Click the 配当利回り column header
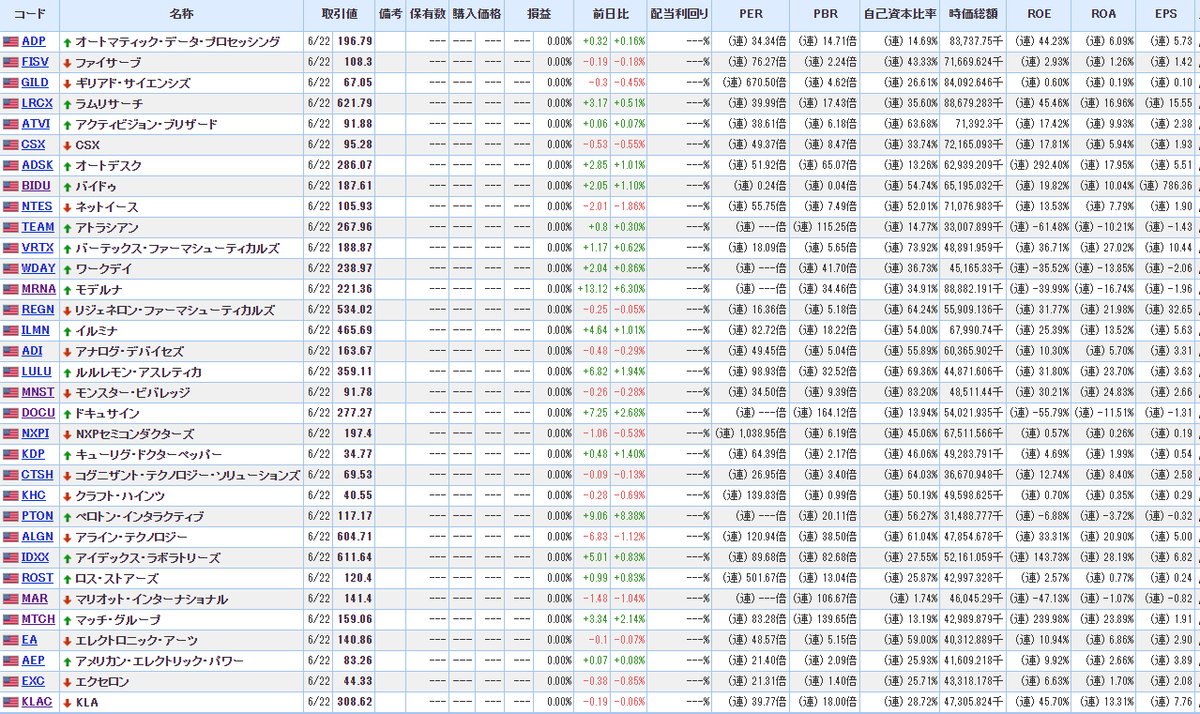Viewport: 1200px width, 714px height. (679, 15)
